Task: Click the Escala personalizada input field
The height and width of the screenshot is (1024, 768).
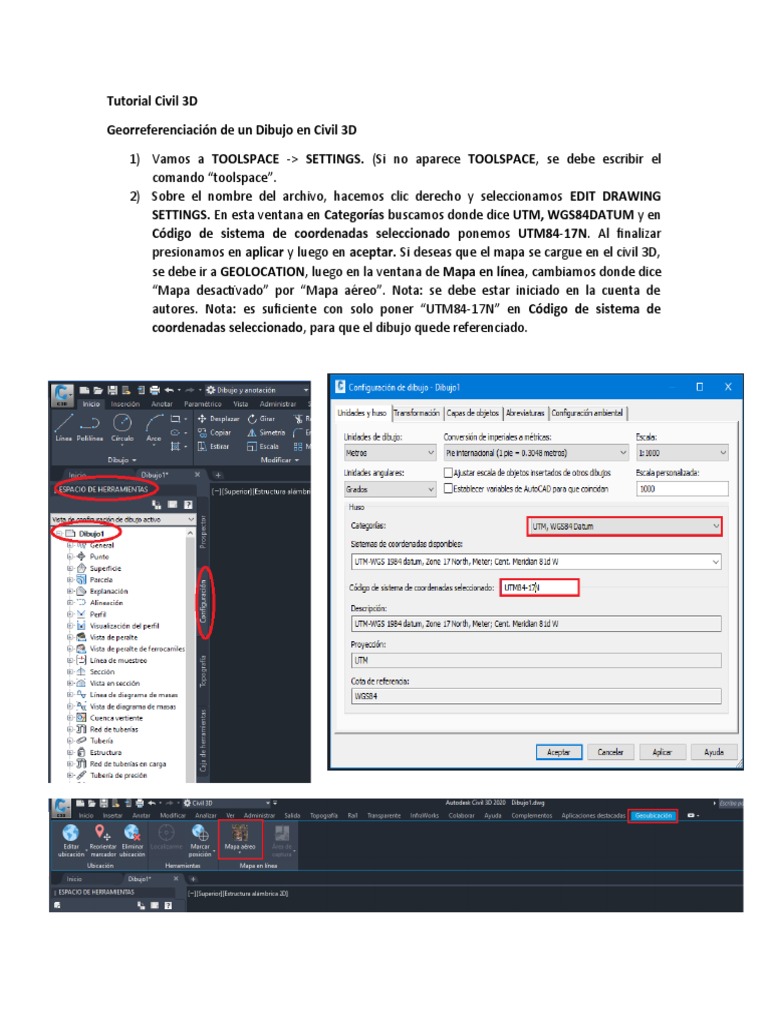Action: coord(682,489)
